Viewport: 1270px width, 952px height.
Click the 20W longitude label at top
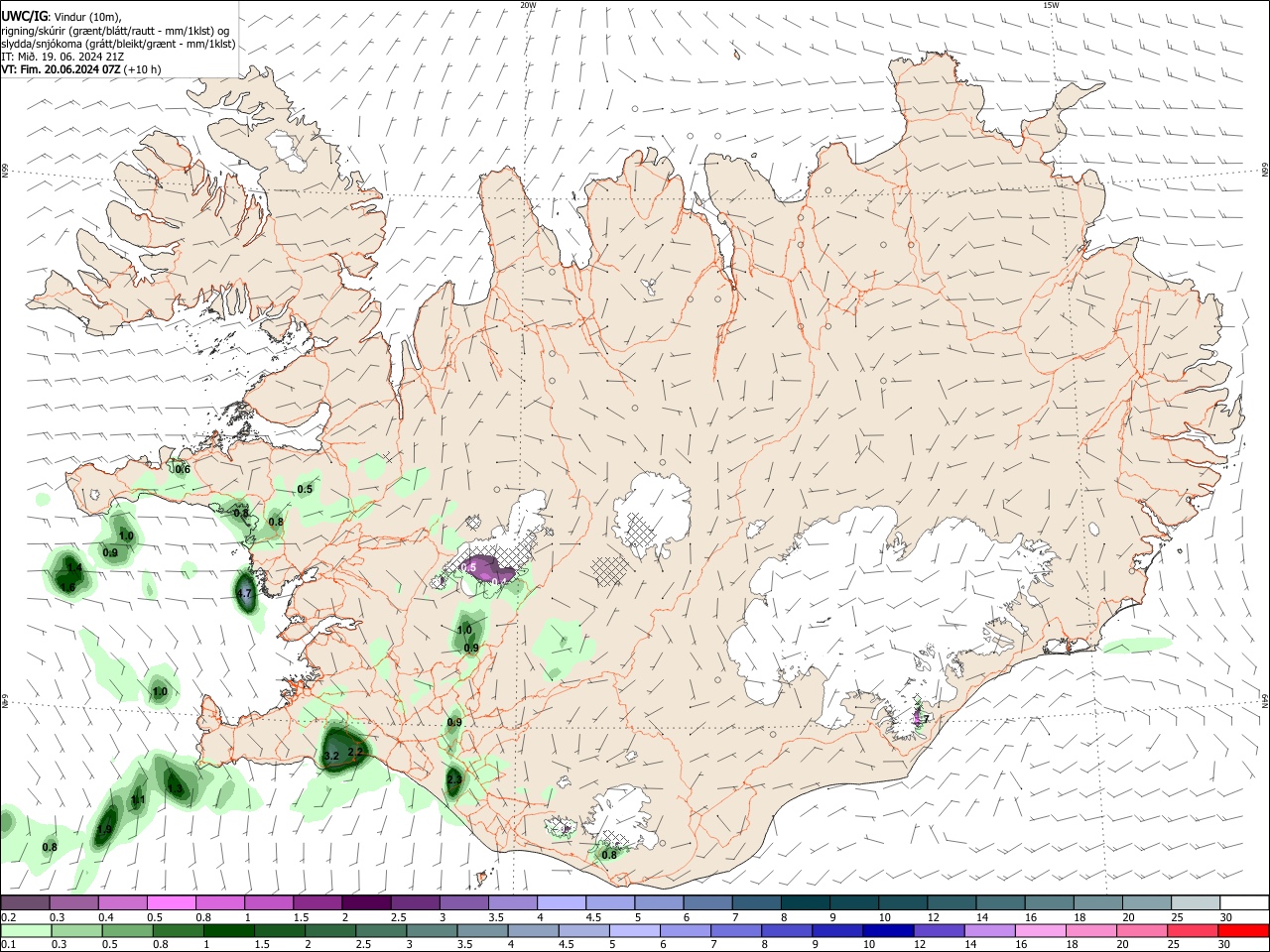point(528,5)
